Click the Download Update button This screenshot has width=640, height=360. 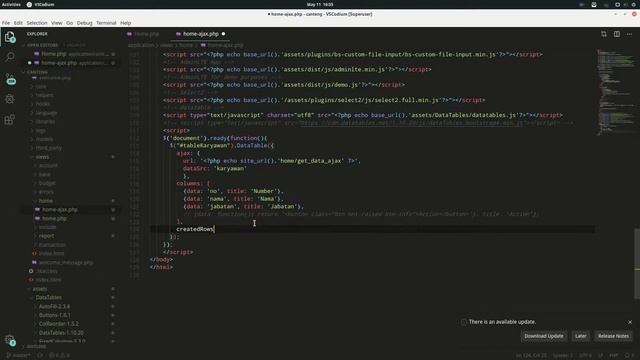tap(544, 336)
